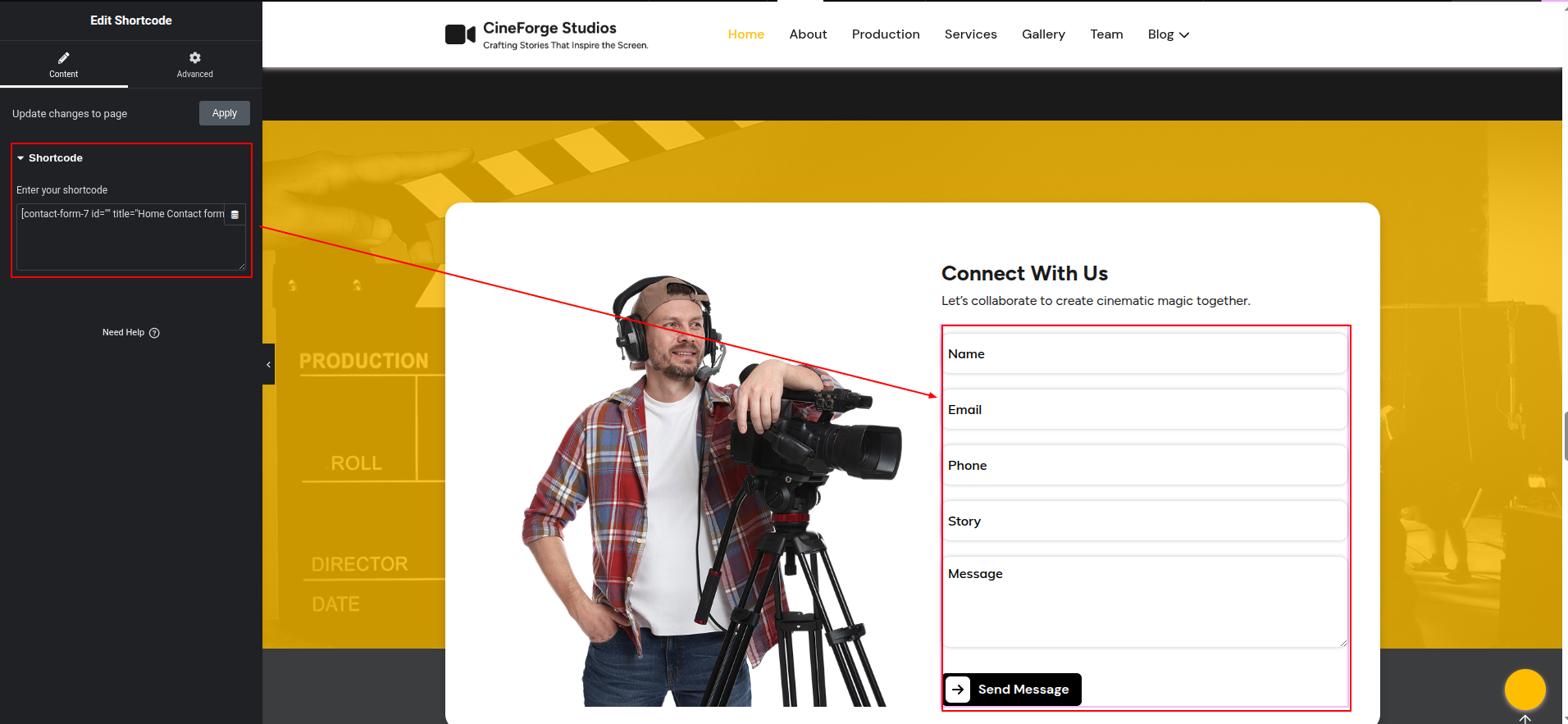Screen dimensions: 1568x724
Task: Click the CineForge Studios camera logo
Action: [460, 34]
